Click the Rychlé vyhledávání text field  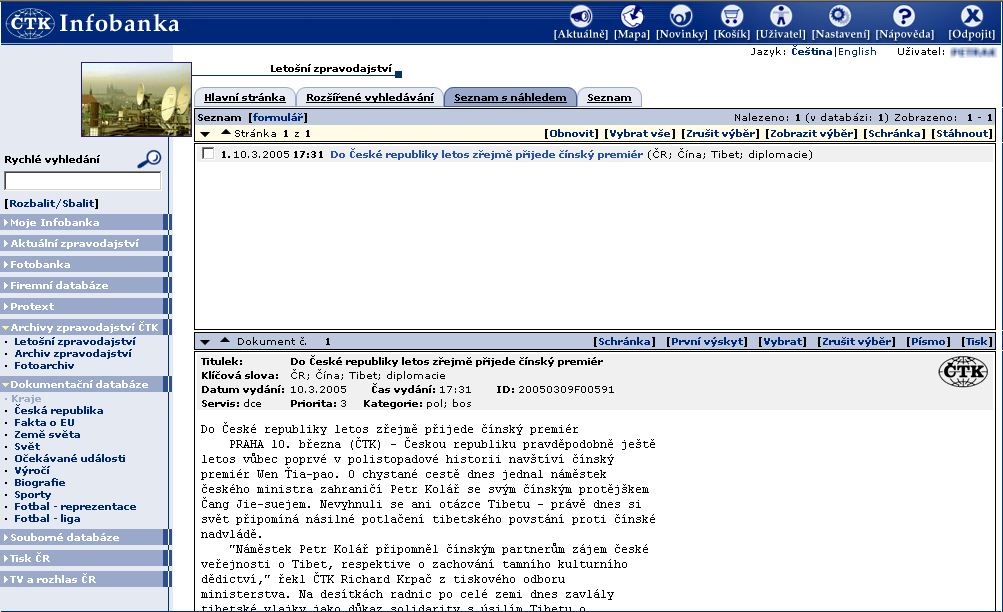pos(83,181)
